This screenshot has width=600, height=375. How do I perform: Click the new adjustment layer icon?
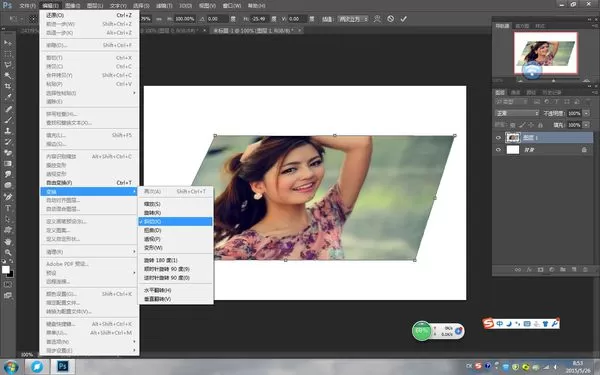click(x=551, y=270)
